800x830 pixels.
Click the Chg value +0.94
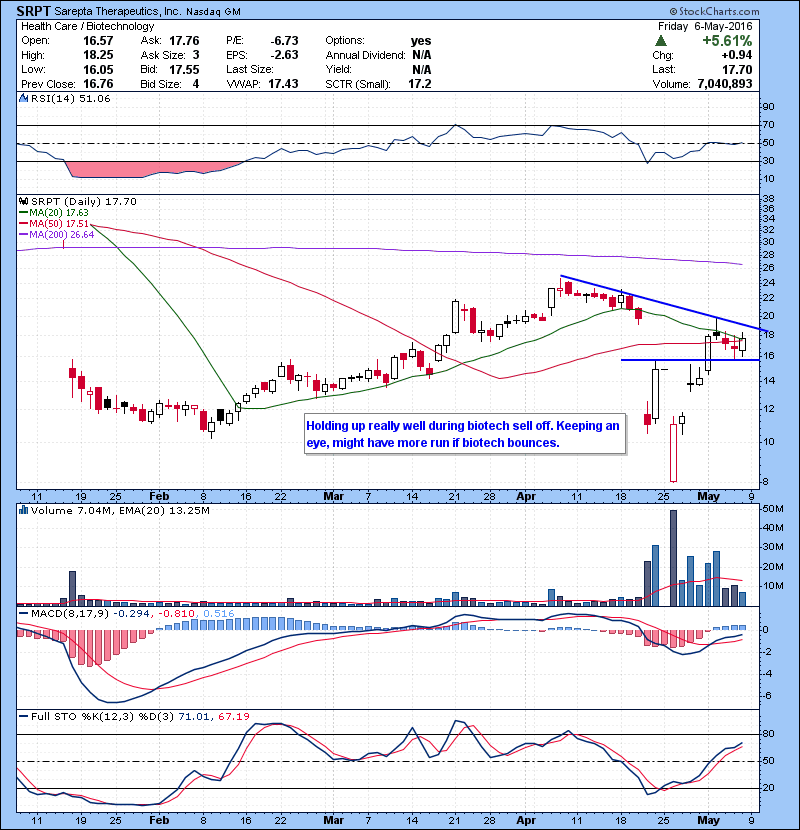[736, 55]
